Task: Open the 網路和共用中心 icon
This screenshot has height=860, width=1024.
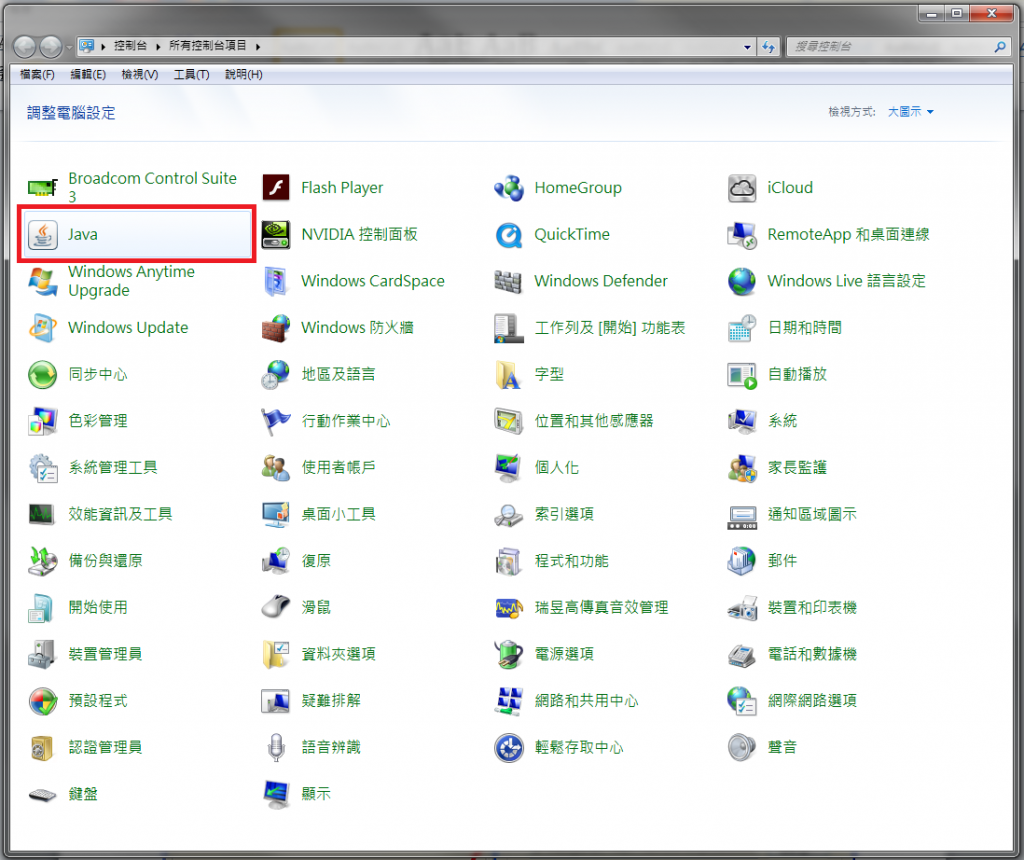Action: [x=509, y=701]
